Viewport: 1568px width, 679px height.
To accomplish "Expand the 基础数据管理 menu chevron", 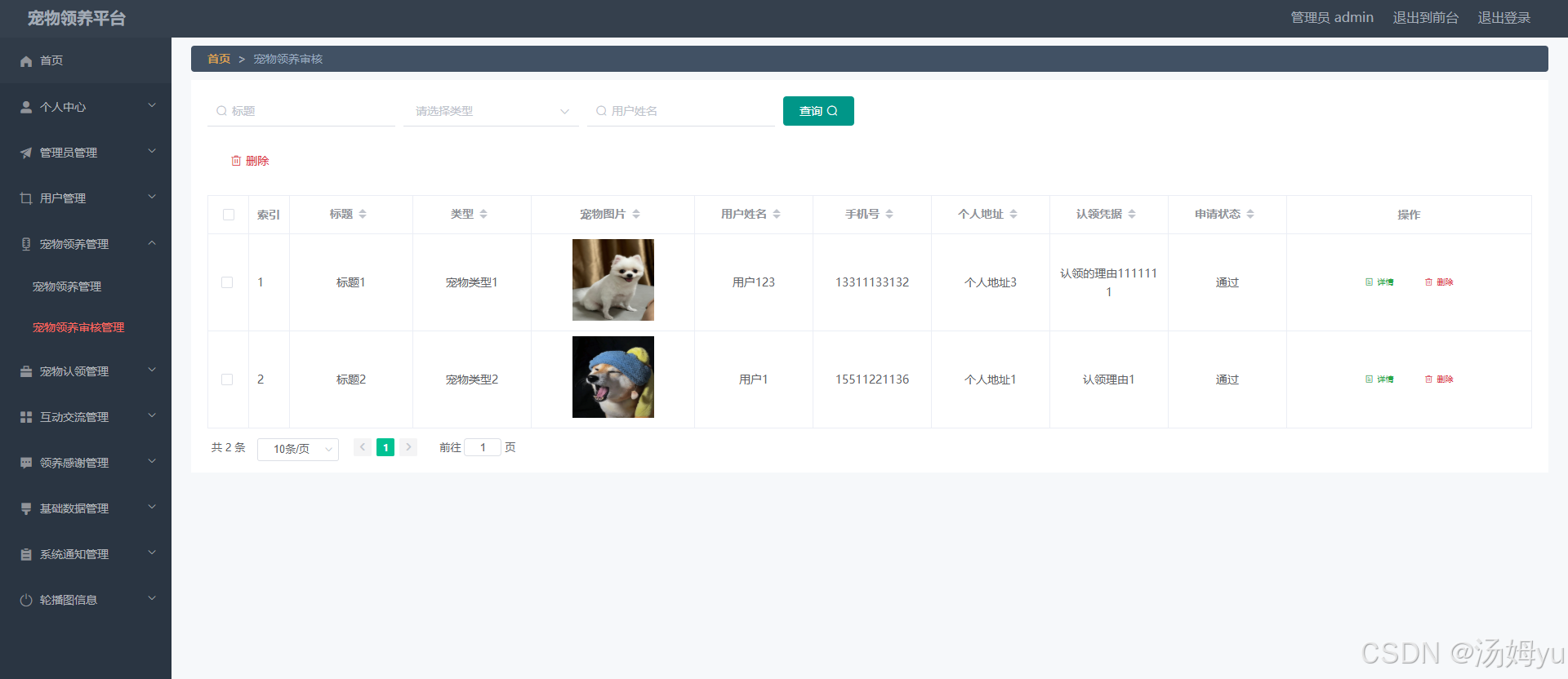I will [152, 507].
